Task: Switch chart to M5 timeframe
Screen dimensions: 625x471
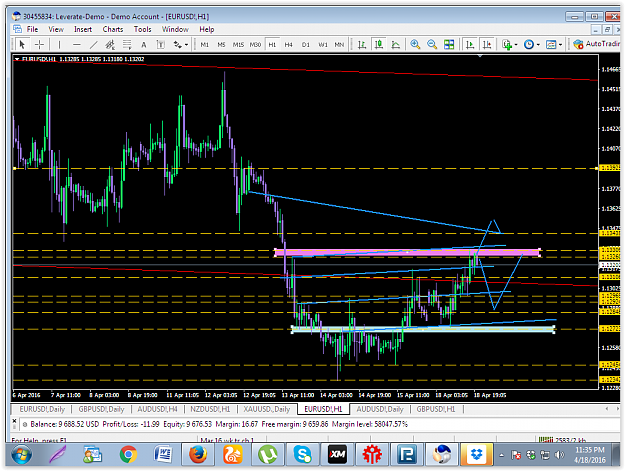Action: point(221,45)
